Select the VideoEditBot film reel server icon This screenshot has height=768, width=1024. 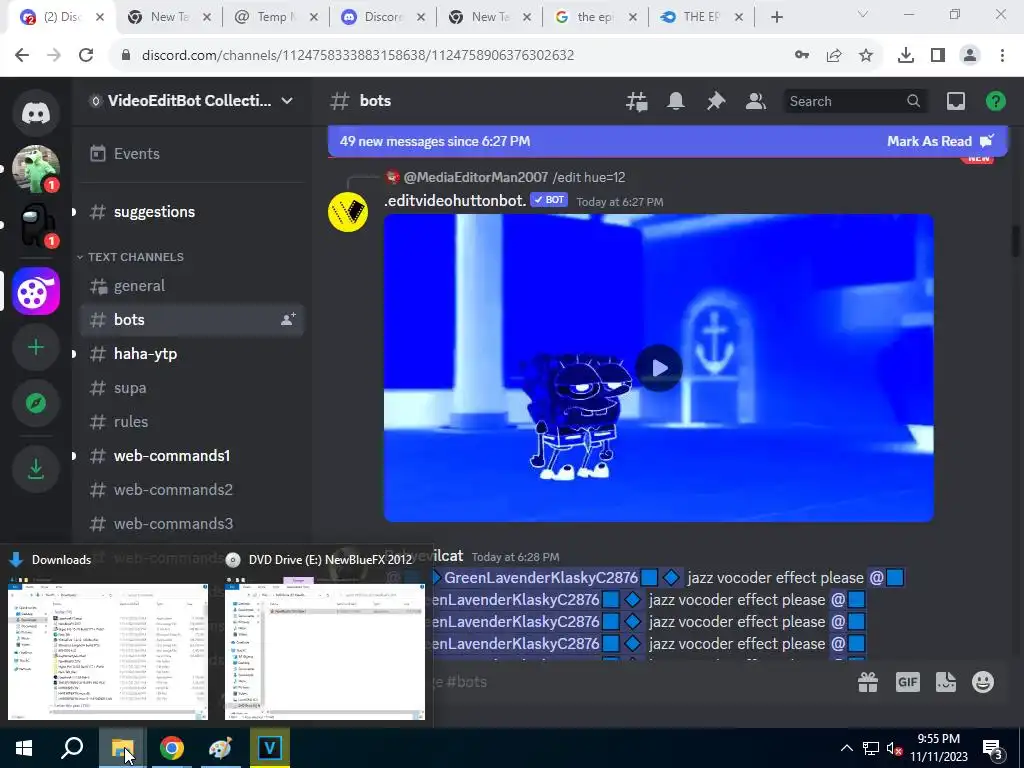[x=36, y=291]
